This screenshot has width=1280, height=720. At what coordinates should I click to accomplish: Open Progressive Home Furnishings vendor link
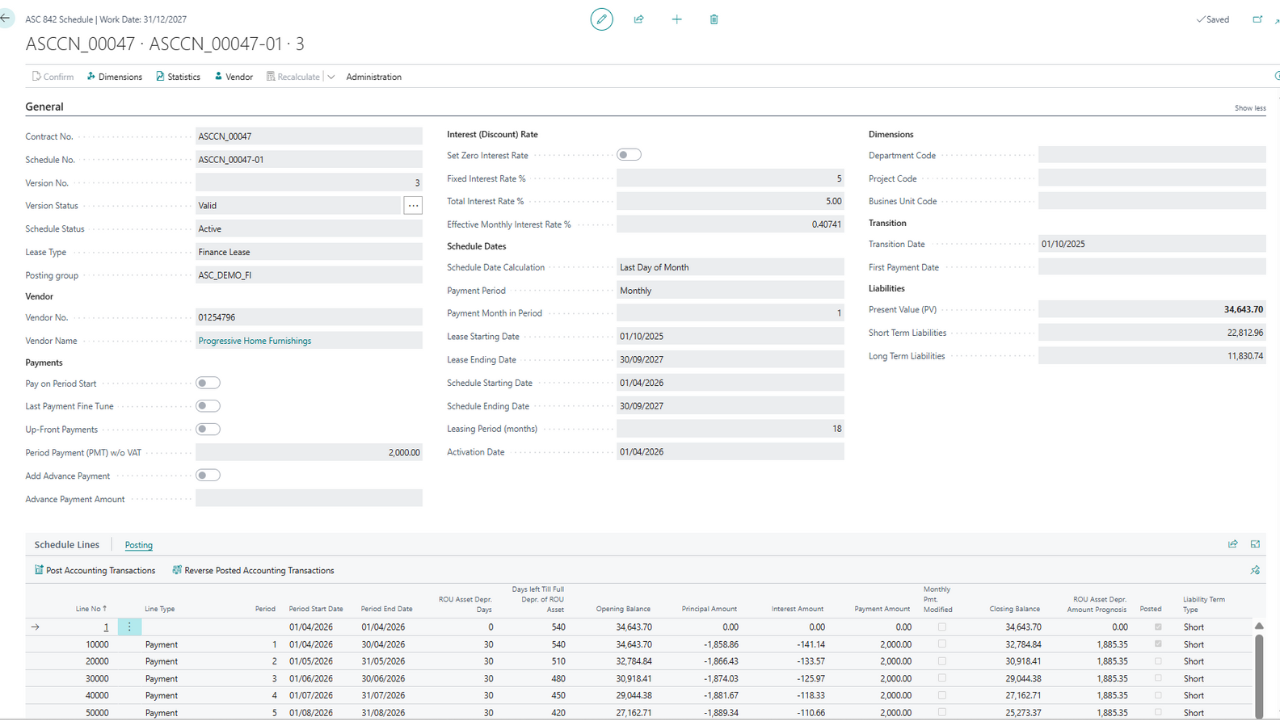point(254,341)
